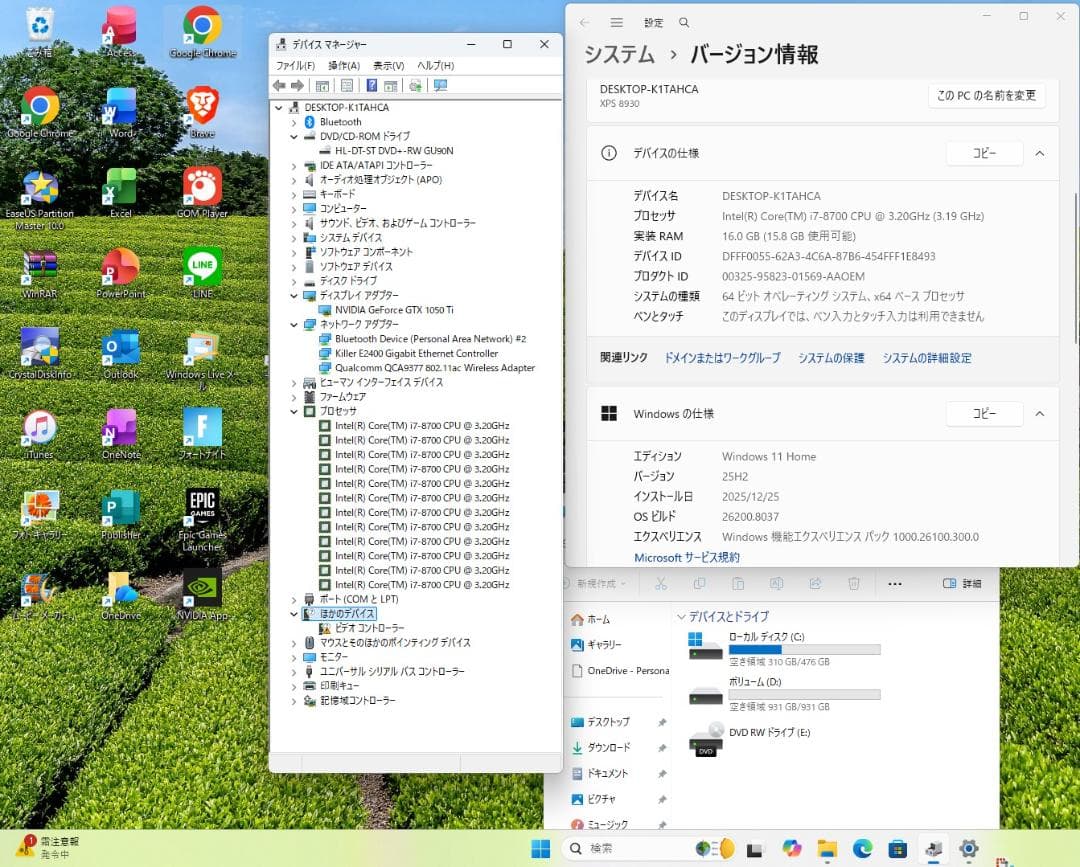Open the Microsoft サービス規約 link
Viewport: 1080px width, 867px height.
tap(687, 557)
